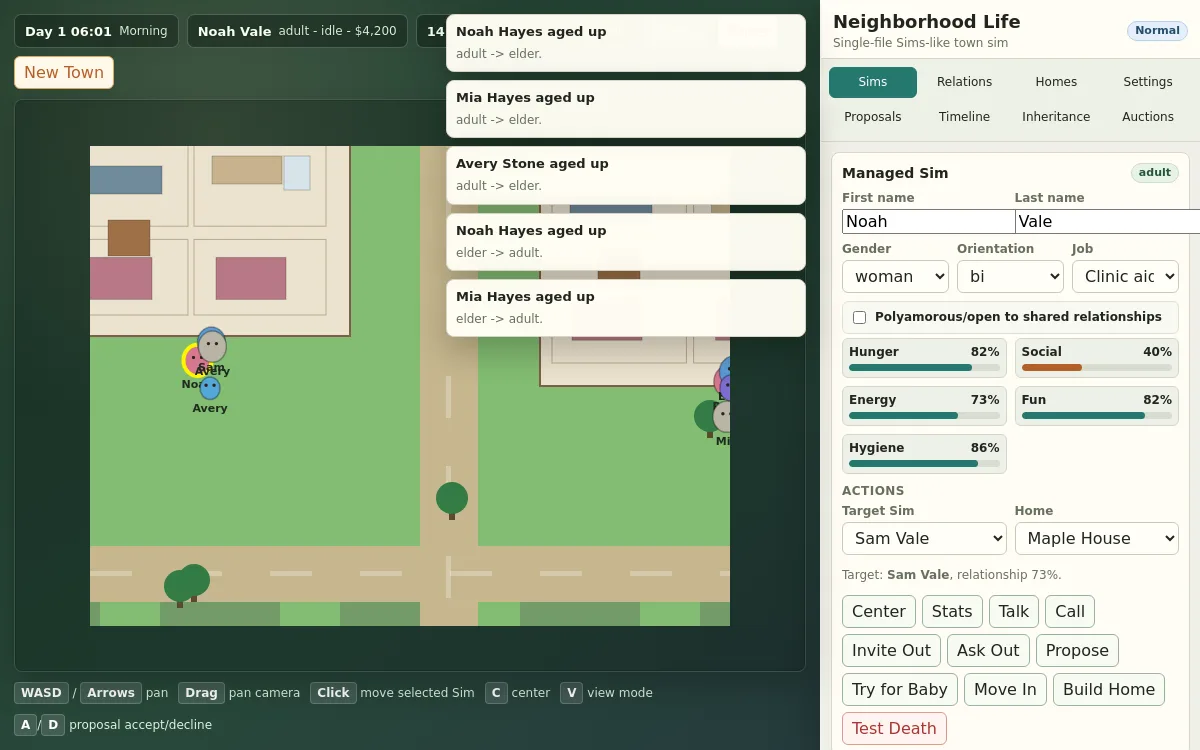Open the Job dropdown
The height and width of the screenshot is (750, 1200).
point(1125,276)
